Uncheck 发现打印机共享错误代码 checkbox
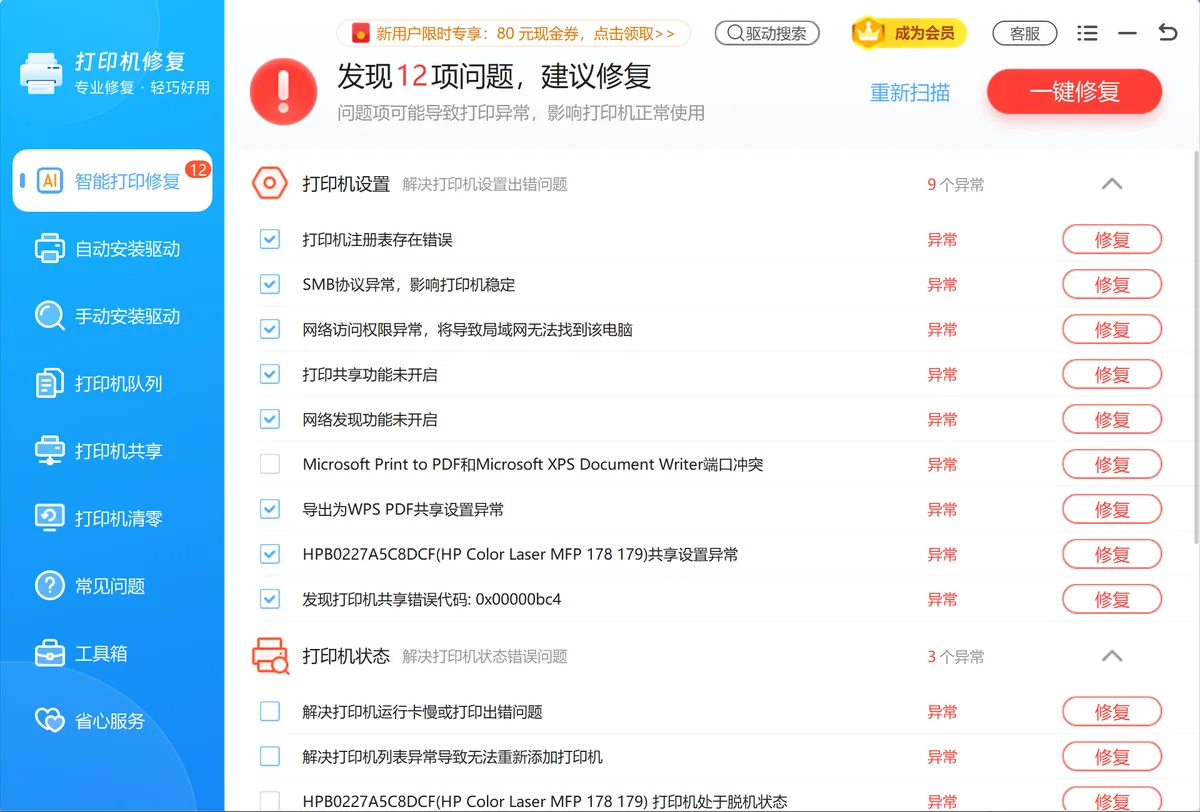This screenshot has height=812, width=1200. [269, 599]
